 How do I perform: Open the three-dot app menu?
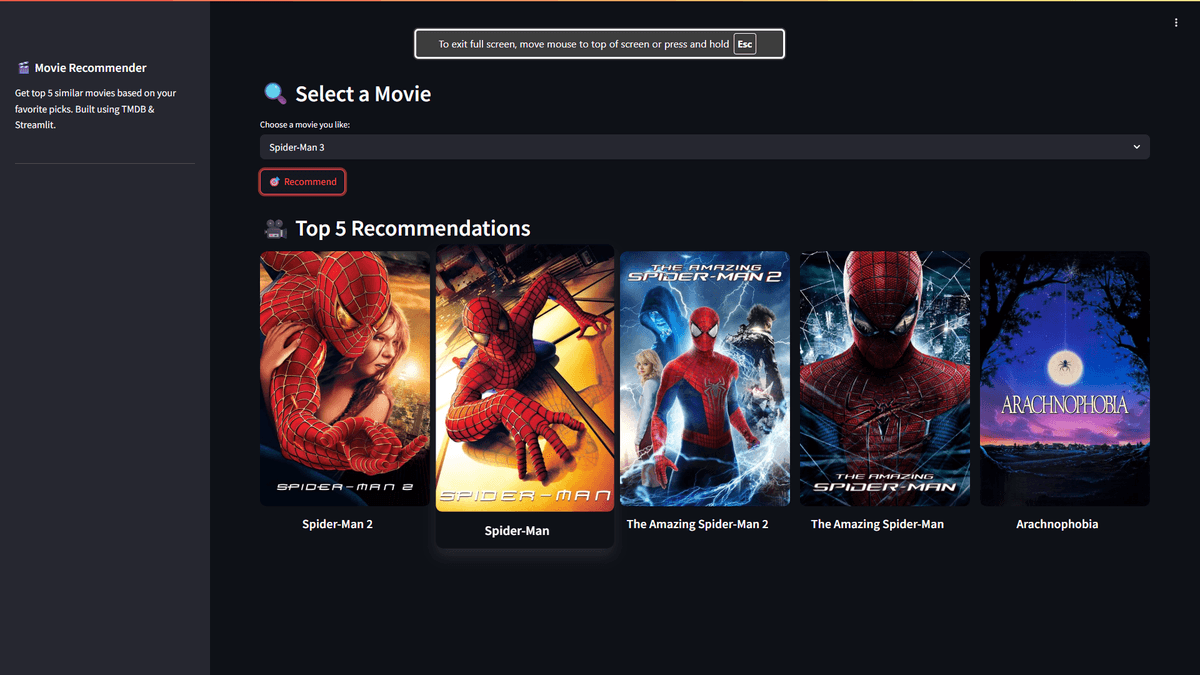1176,23
